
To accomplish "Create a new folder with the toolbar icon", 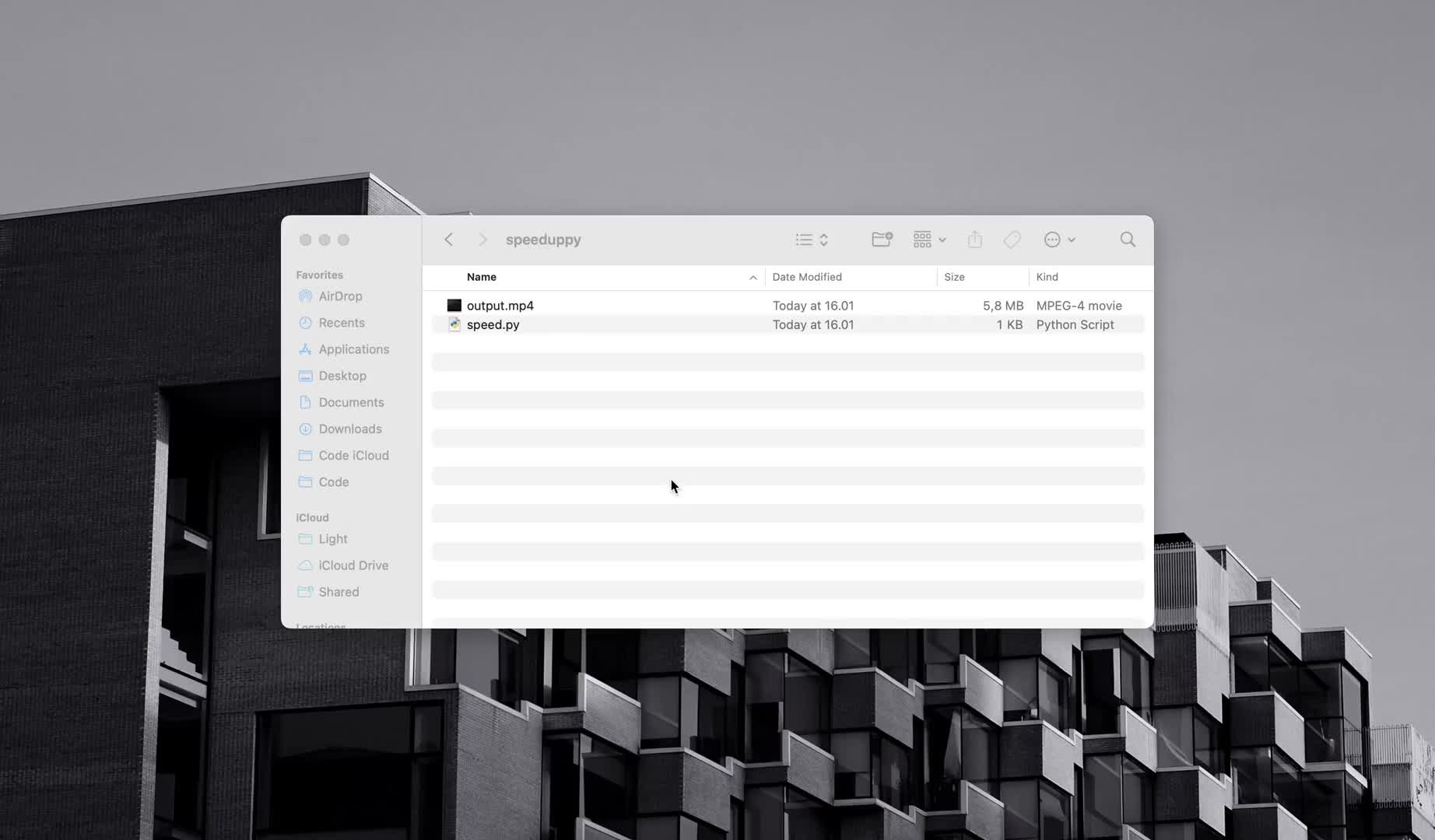I will pyautogui.click(x=882, y=240).
